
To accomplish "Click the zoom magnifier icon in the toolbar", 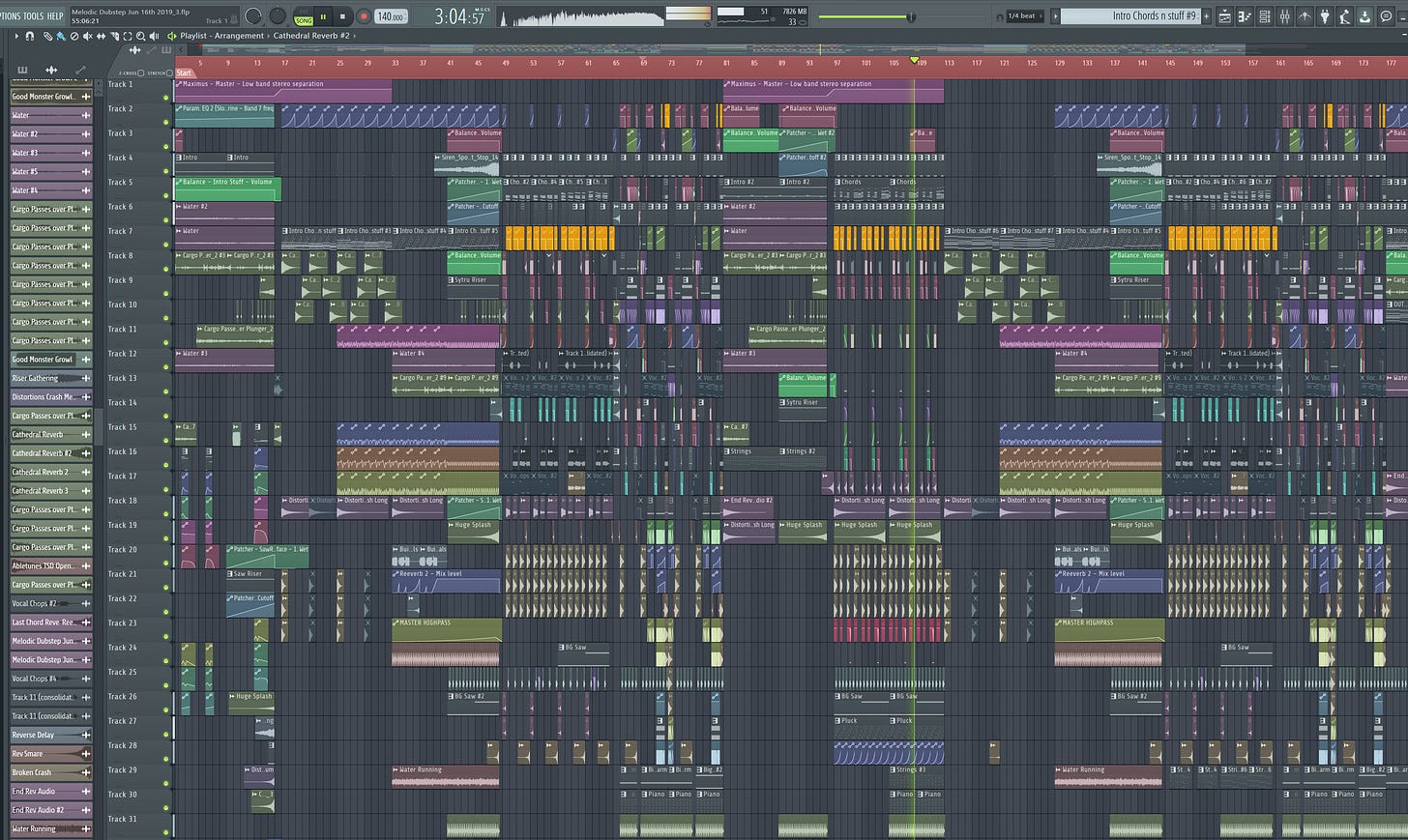I will (x=141, y=37).
